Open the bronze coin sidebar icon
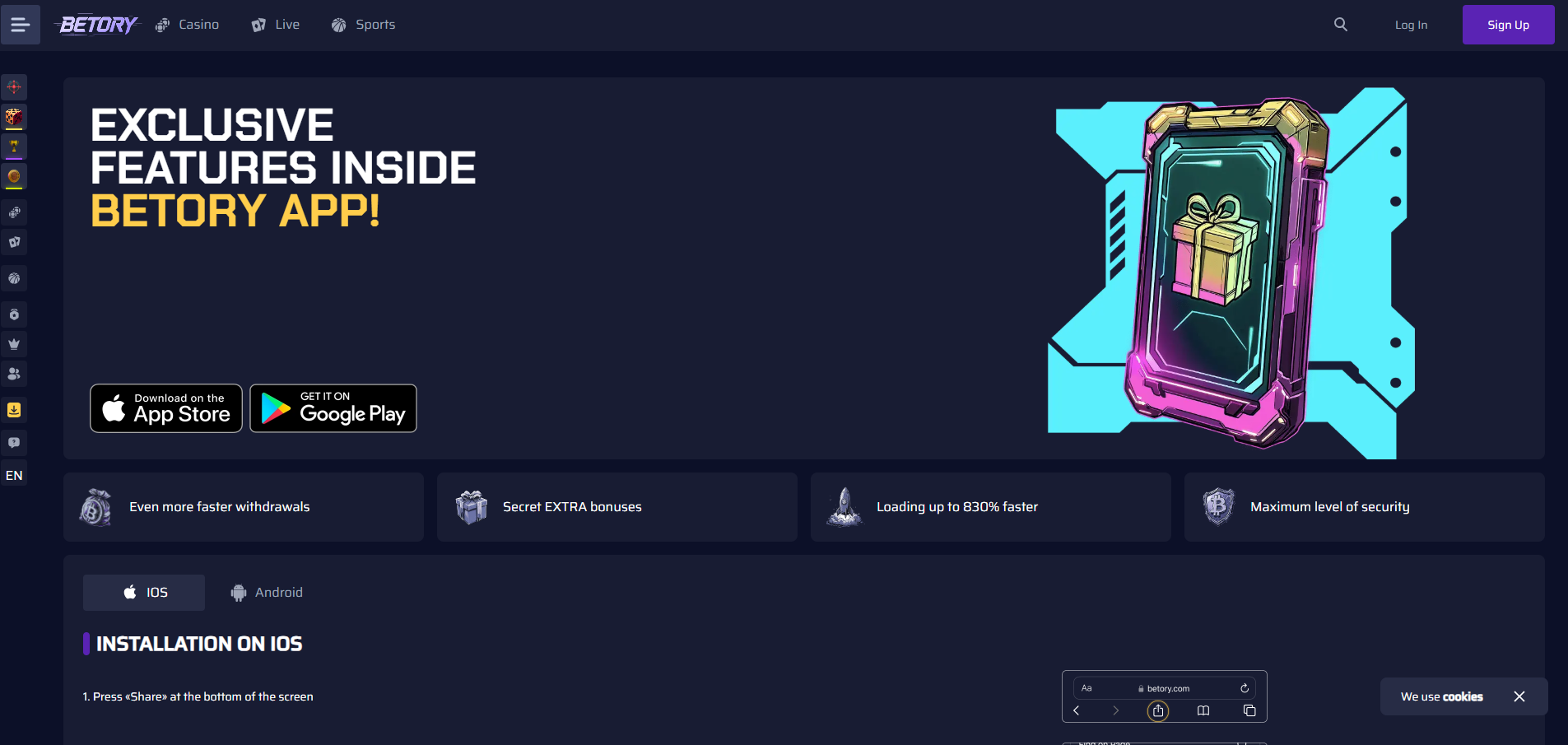 tap(14, 176)
